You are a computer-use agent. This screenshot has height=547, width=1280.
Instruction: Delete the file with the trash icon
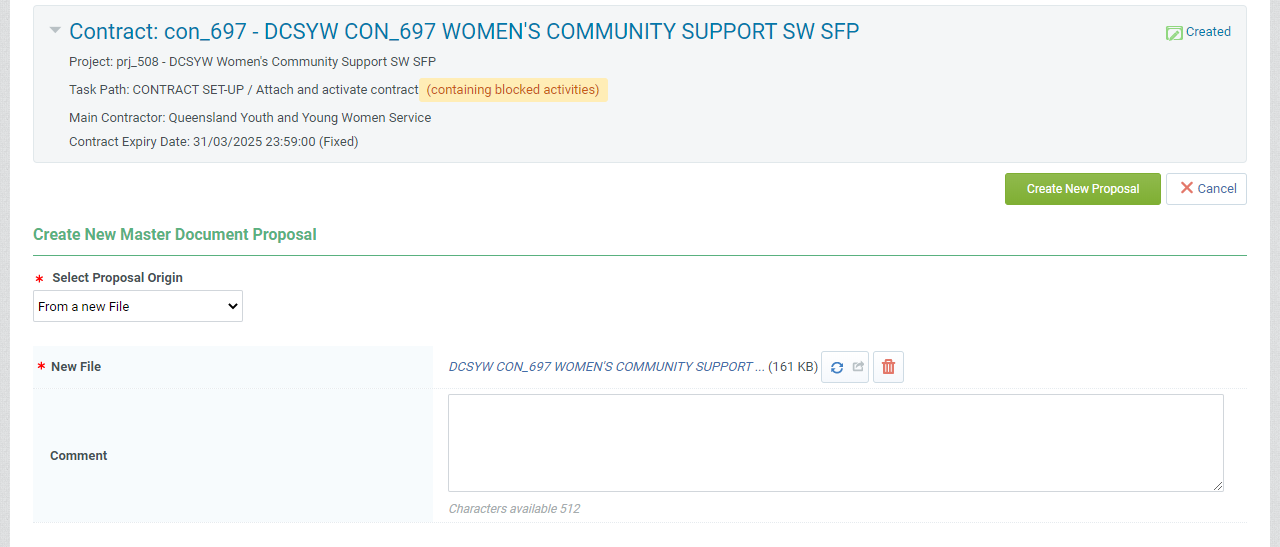[888, 367]
